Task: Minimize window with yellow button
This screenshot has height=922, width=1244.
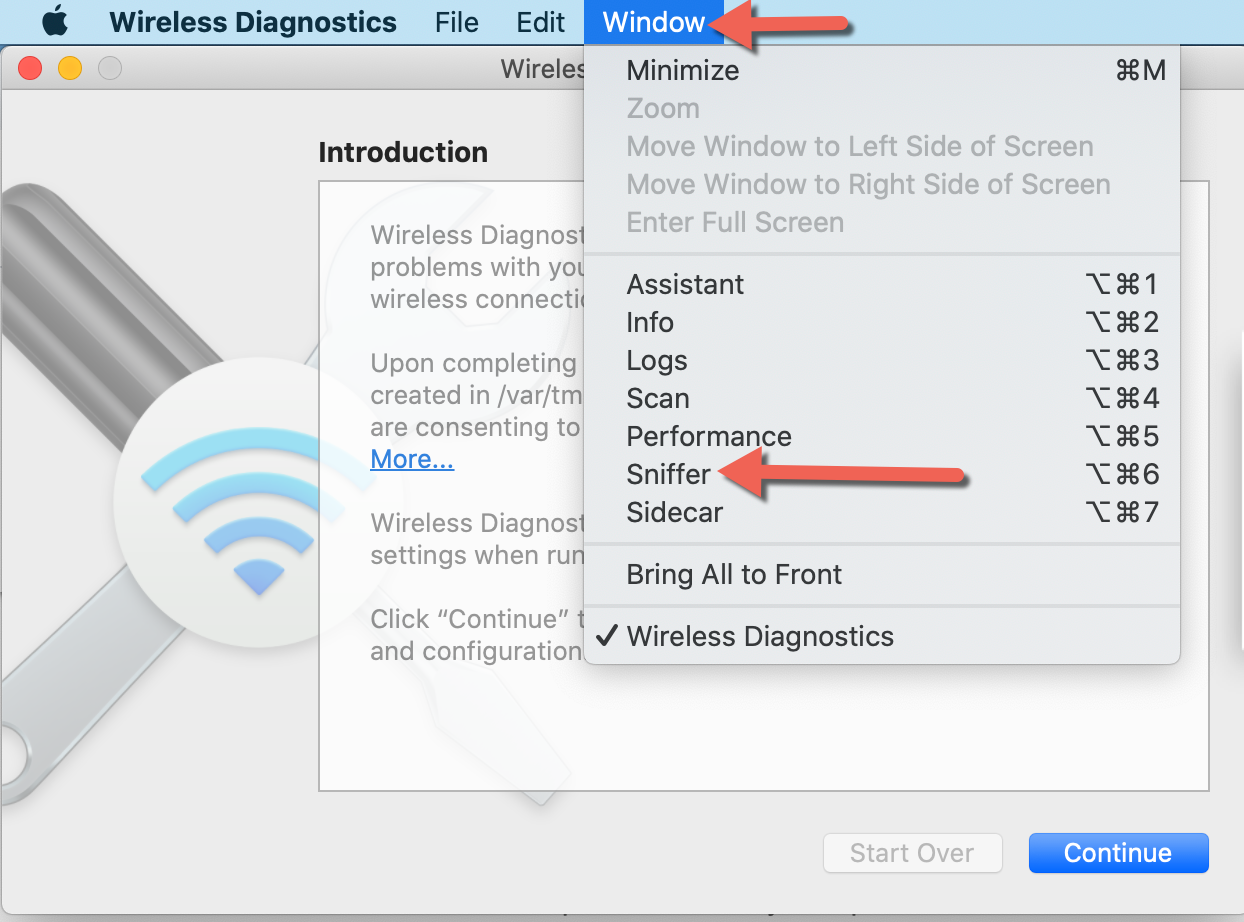Action: 70,68
